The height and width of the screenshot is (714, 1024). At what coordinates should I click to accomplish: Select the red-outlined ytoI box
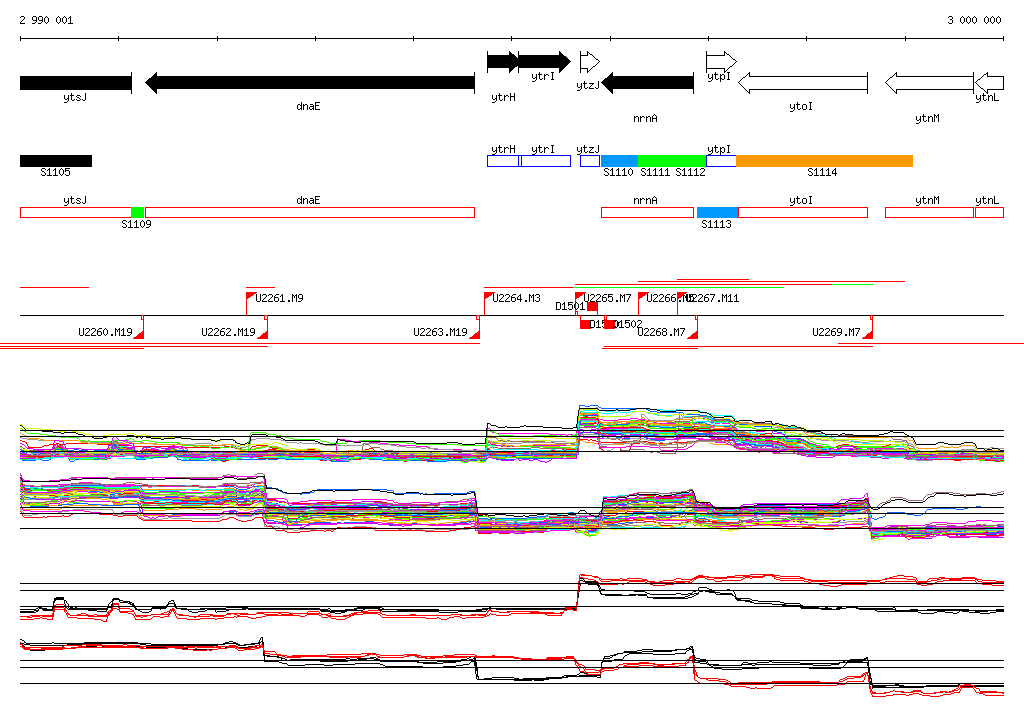(x=803, y=212)
